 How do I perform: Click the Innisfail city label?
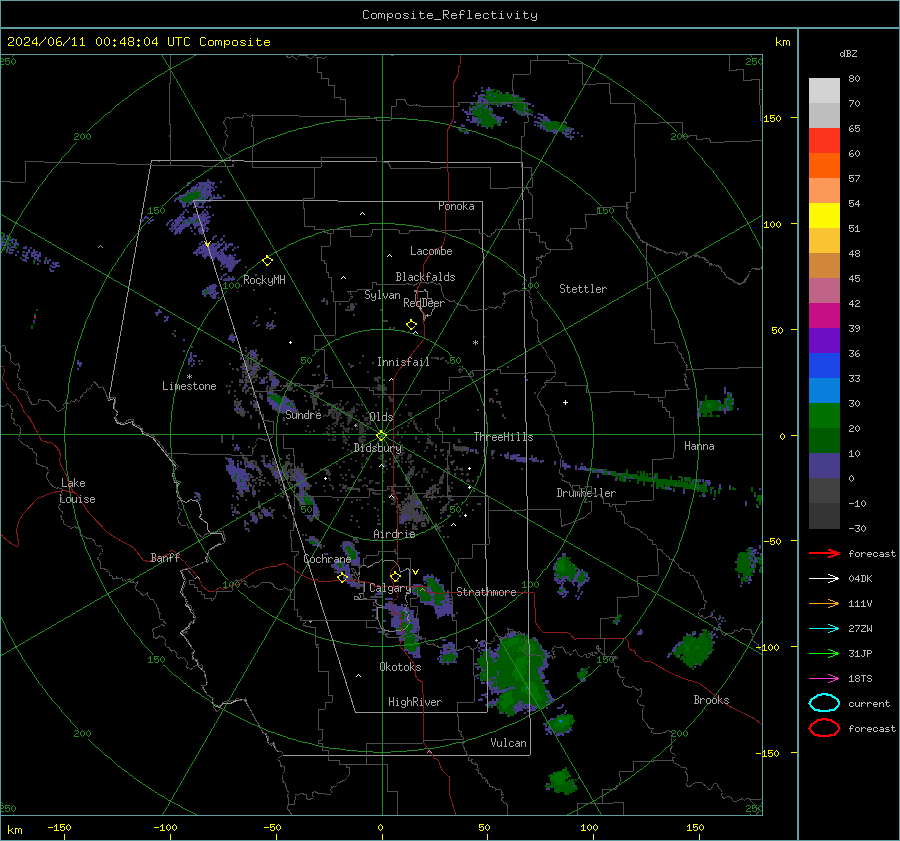pos(403,362)
